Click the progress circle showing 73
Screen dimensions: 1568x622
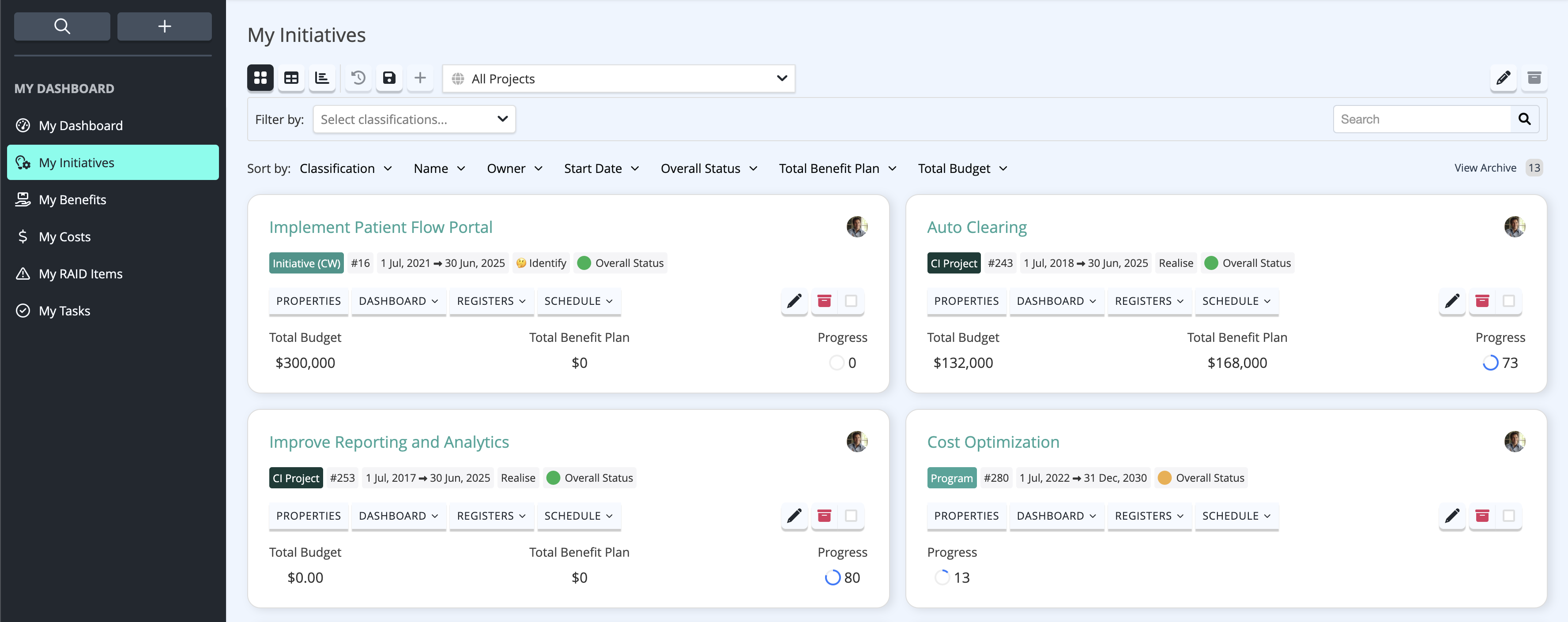1489,363
